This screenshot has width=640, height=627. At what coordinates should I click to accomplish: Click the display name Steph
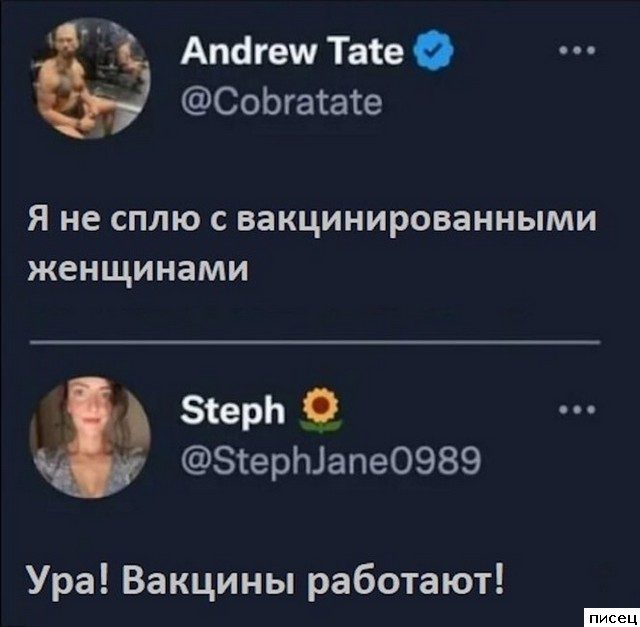[x=233, y=411]
